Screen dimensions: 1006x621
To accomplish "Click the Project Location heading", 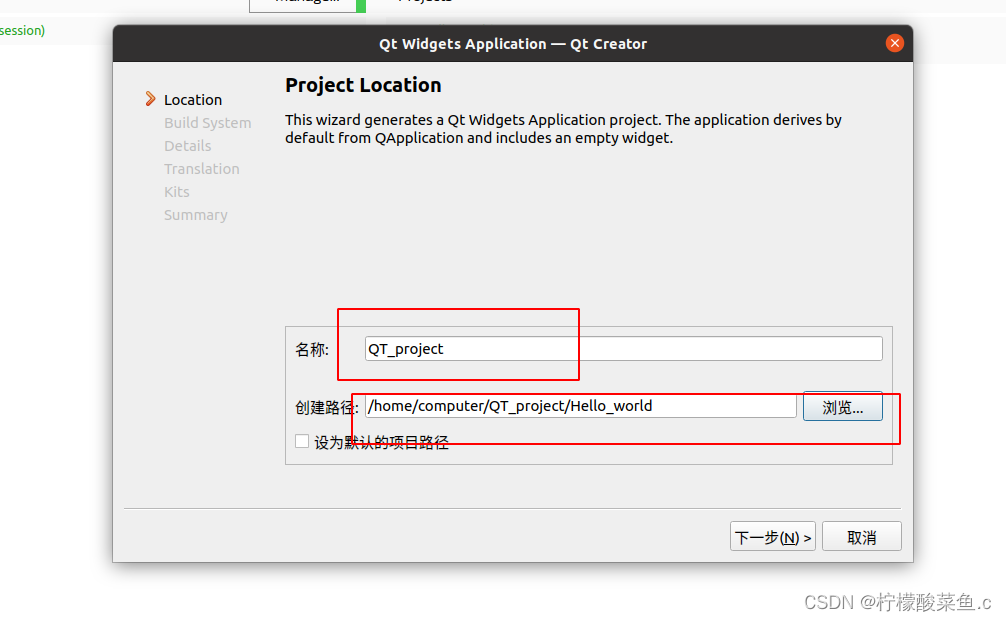I will click(363, 85).
